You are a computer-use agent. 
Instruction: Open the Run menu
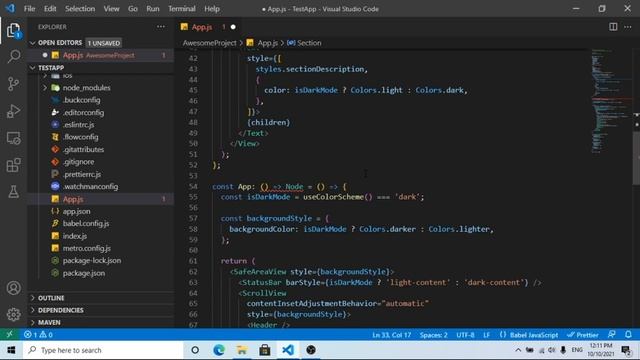click(x=153, y=9)
